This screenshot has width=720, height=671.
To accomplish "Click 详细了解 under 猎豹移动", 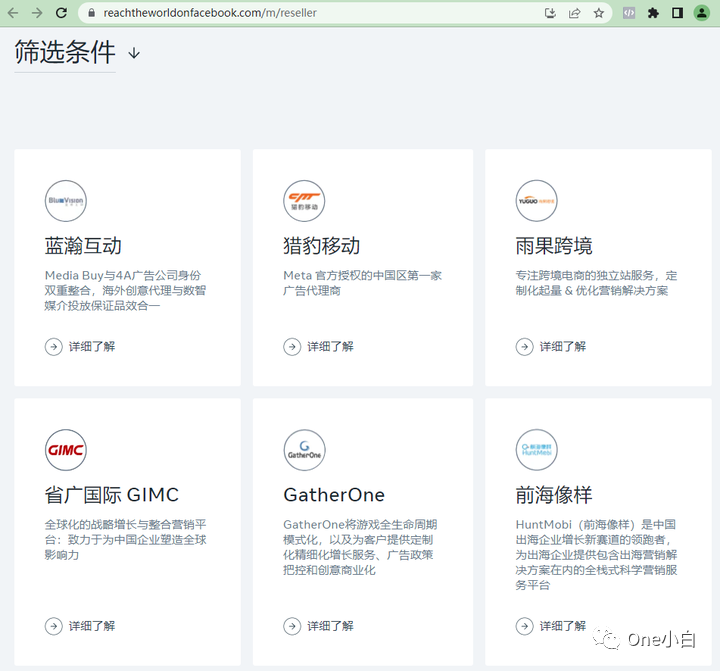I will (330, 346).
